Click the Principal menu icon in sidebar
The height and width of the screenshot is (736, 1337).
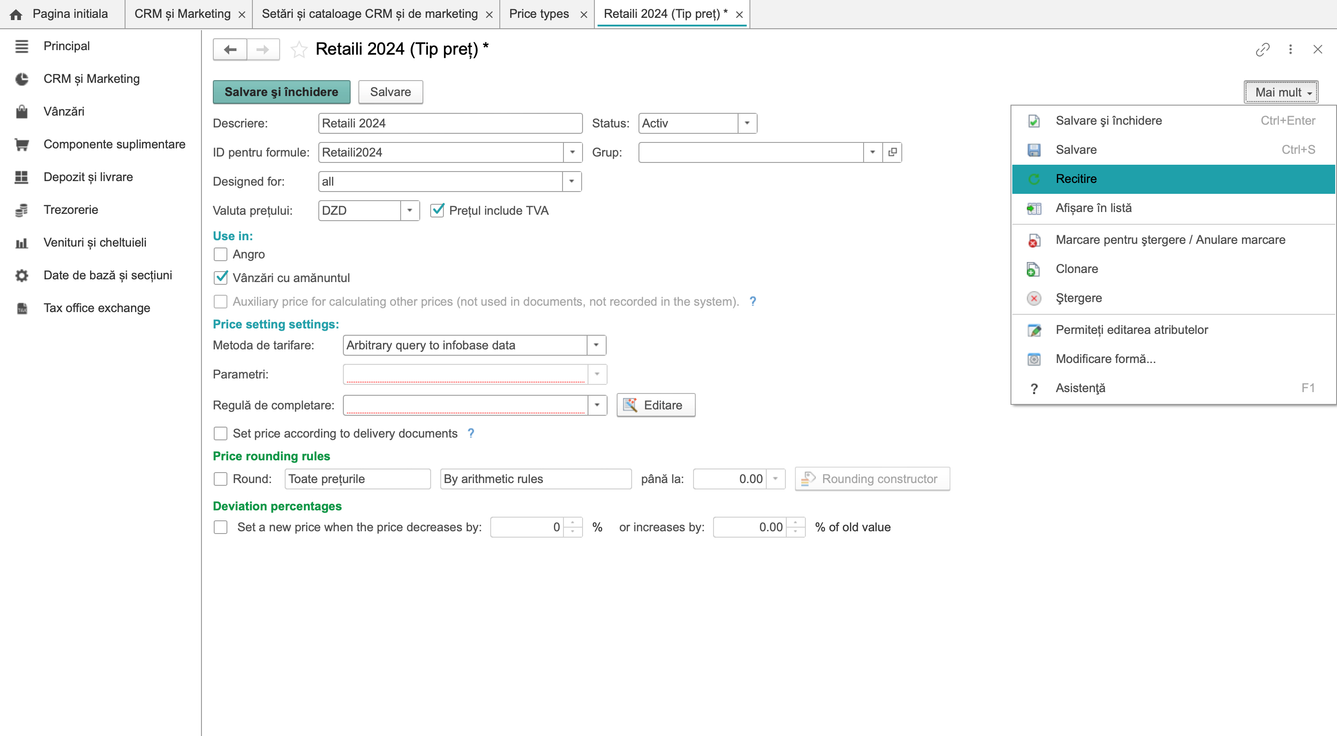pos(22,46)
